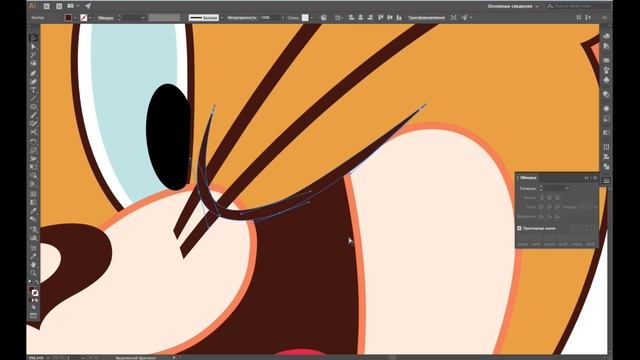Viewport: 640px width, 360px height.
Task: Click weight stepper arrows in Stroke panel
Action: point(541,188)
